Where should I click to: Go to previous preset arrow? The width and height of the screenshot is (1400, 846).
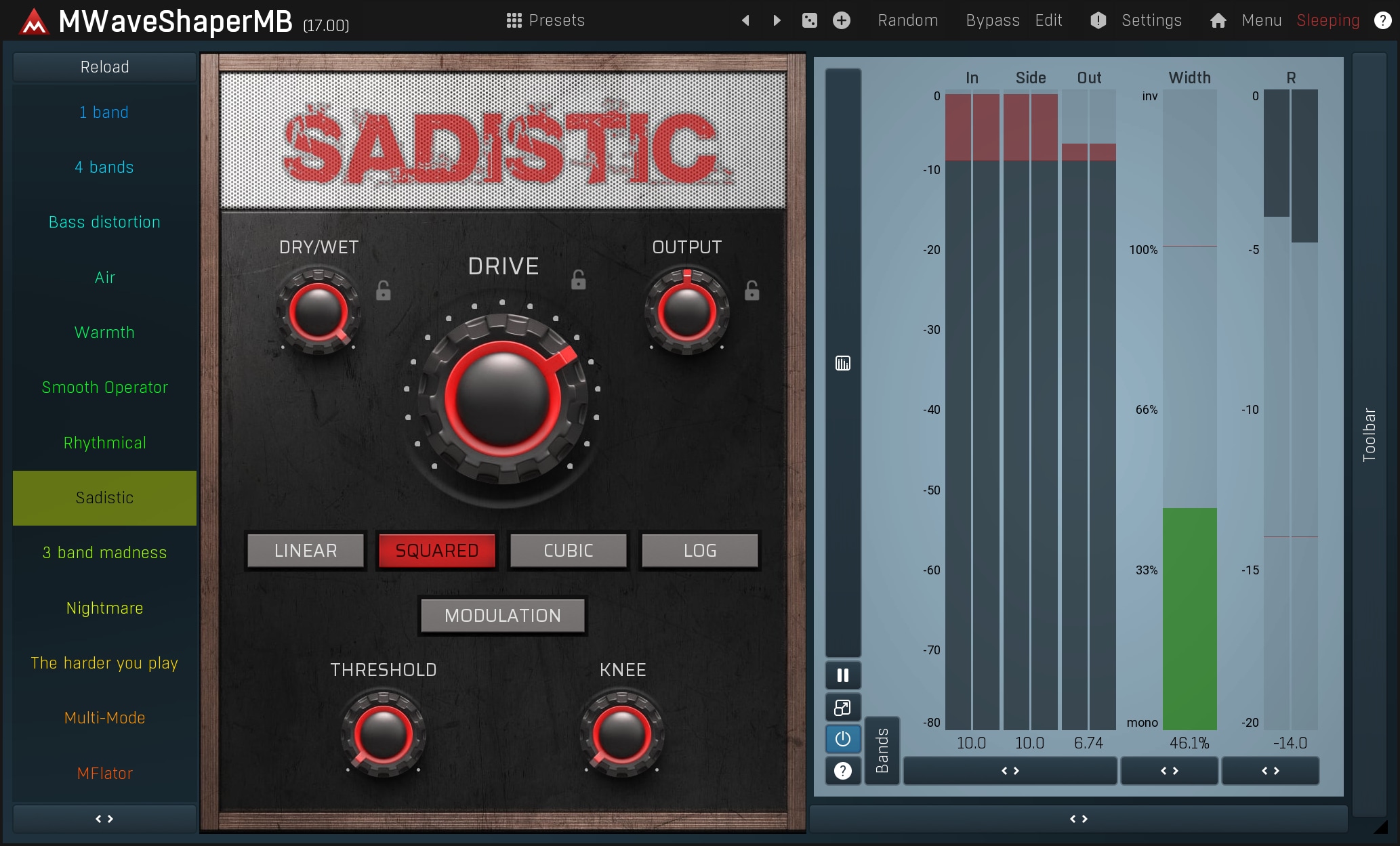point(745,20)
